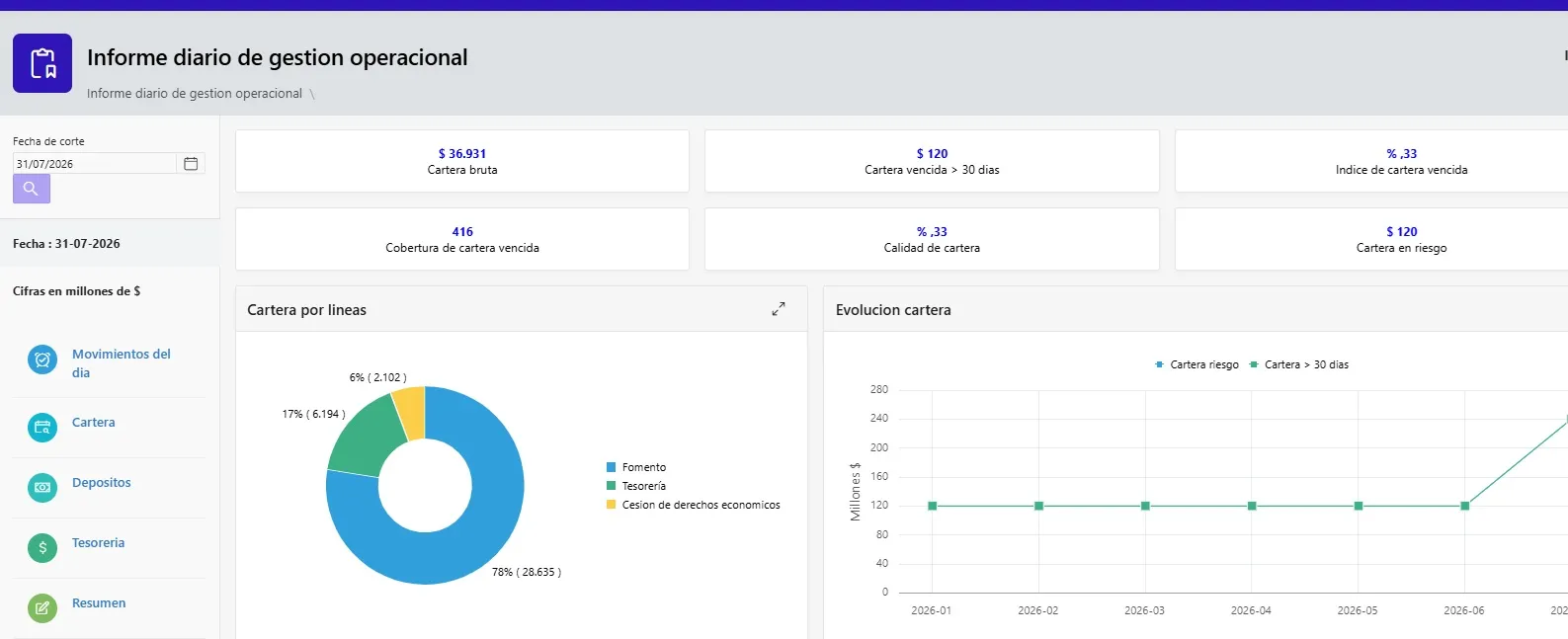Click the Cartera por lineas panel title

point(306,310)
